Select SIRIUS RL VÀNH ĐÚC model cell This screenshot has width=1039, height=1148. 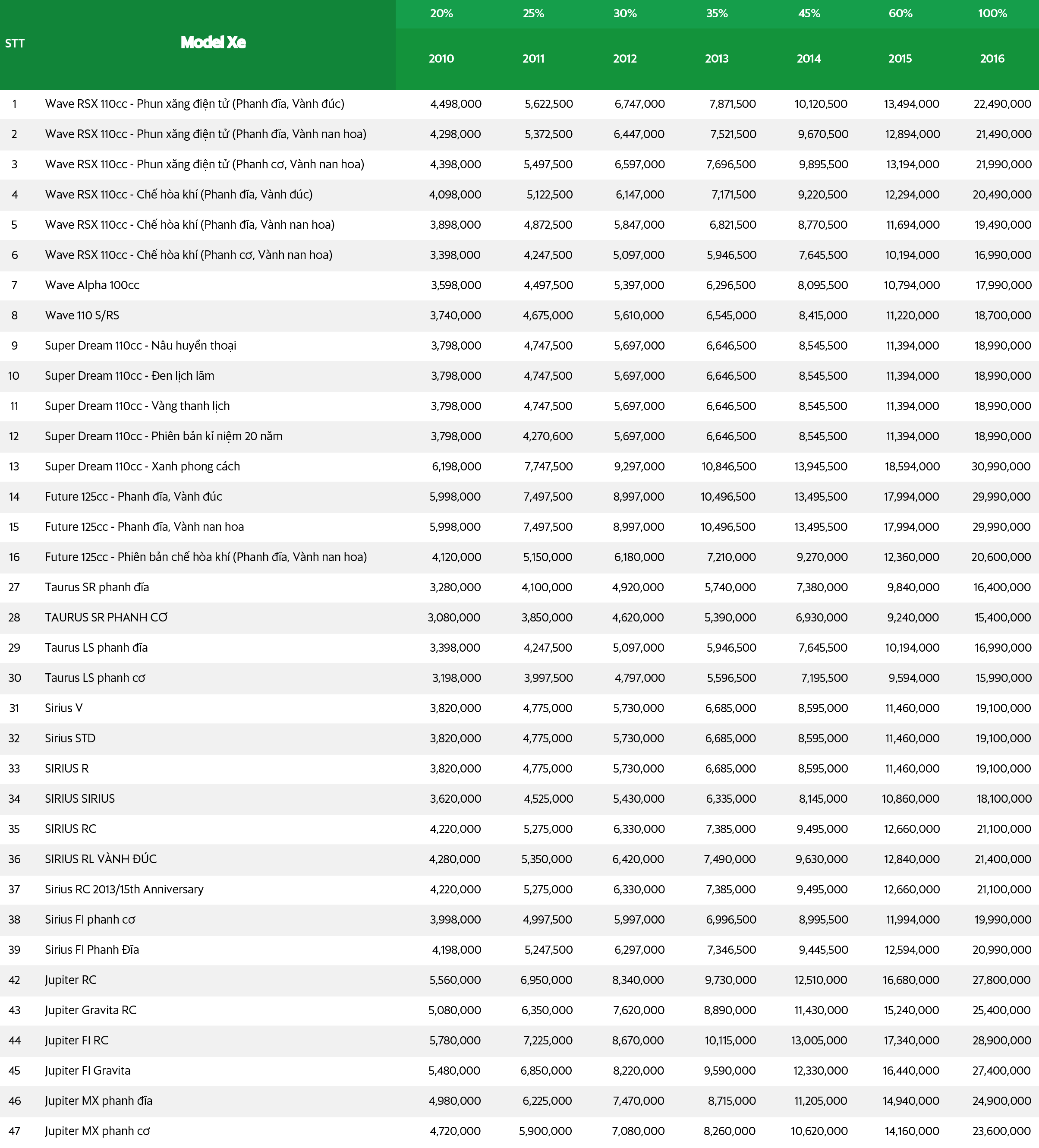[101, 859]
